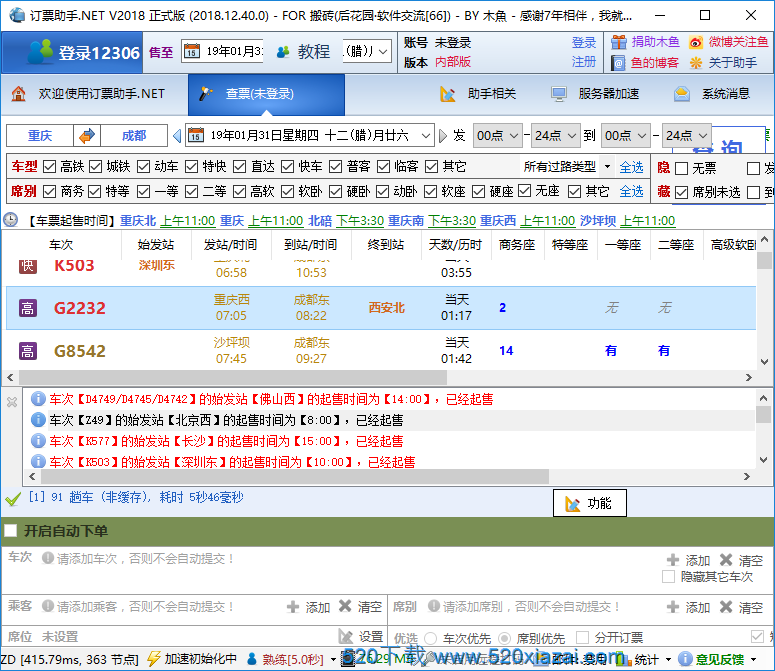775x671 pixels.
Task: Click the 注册 register link
Action: click(x=584, y=62)
